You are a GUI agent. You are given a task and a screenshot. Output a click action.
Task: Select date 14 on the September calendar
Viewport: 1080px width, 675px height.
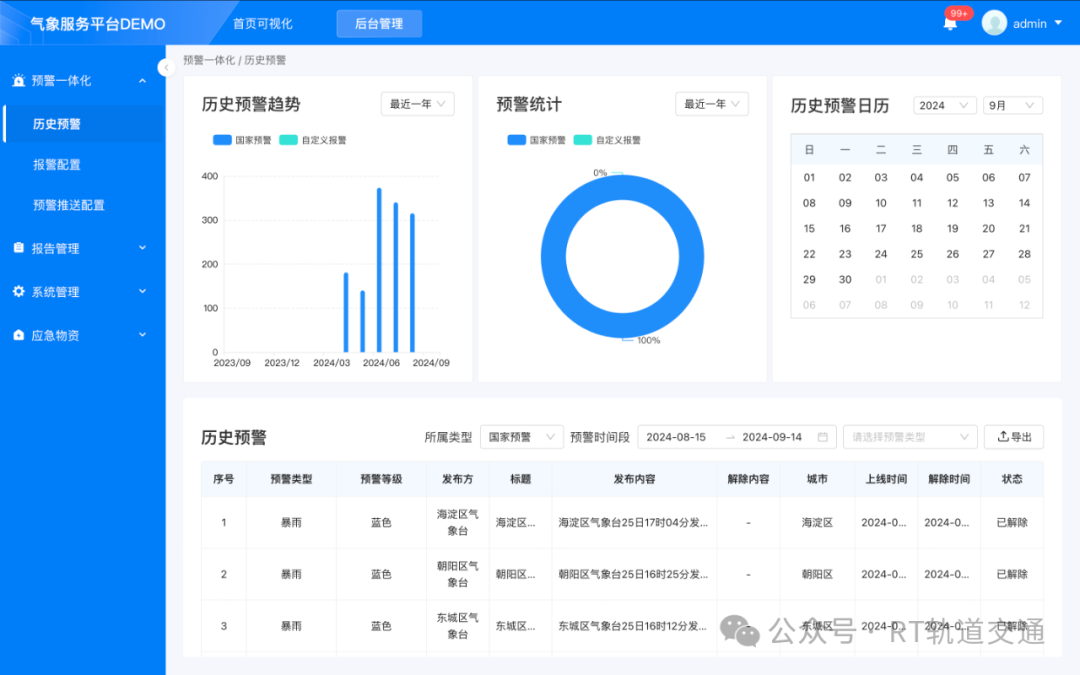click(1024, 202)
